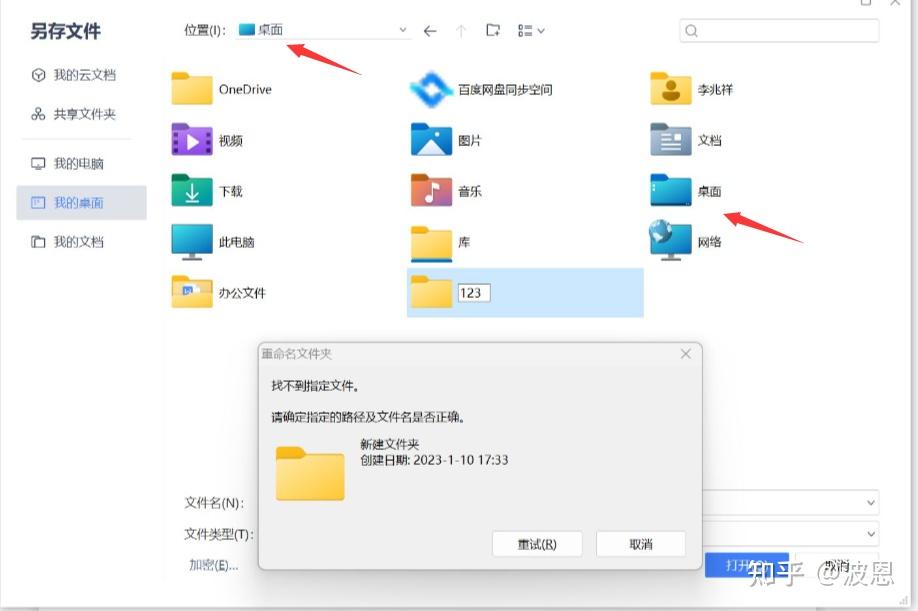Click the back navigation arrow
918x611 pixels.
point(429,30)
